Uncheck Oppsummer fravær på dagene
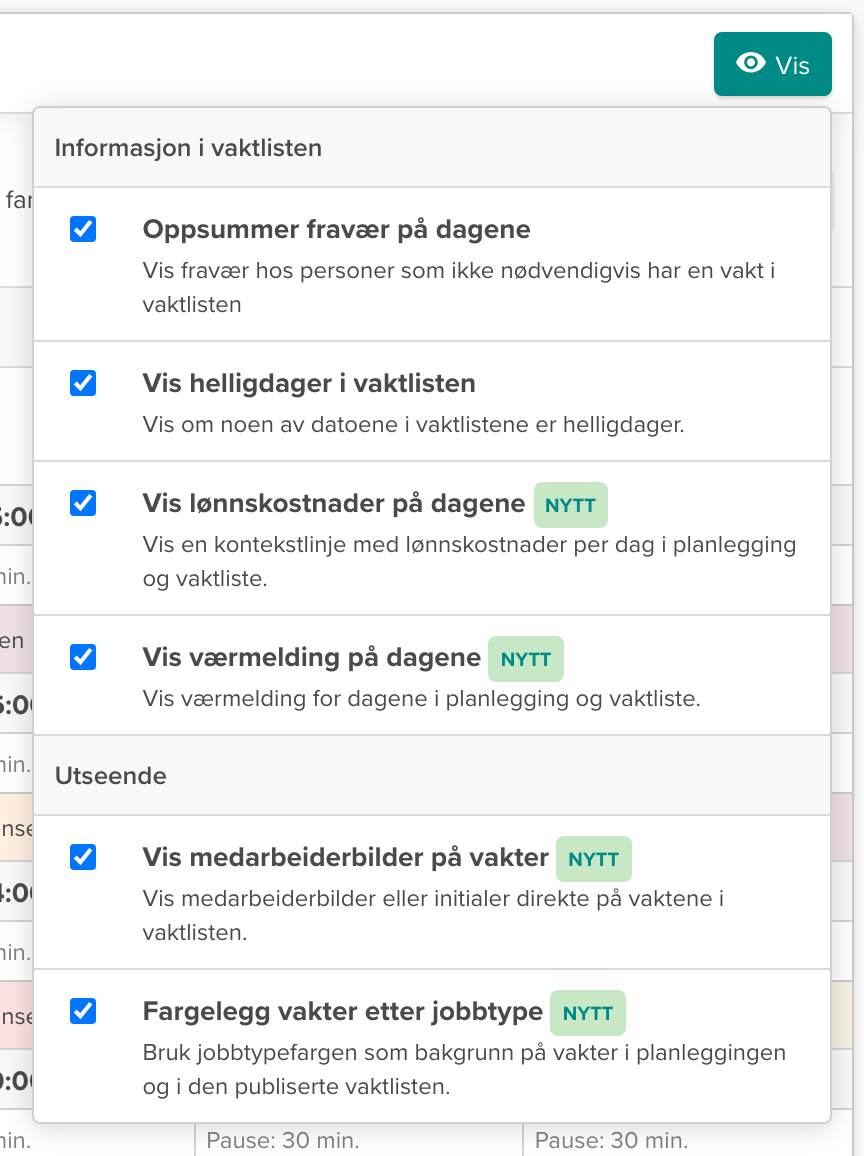 click(x=82, y=228)
